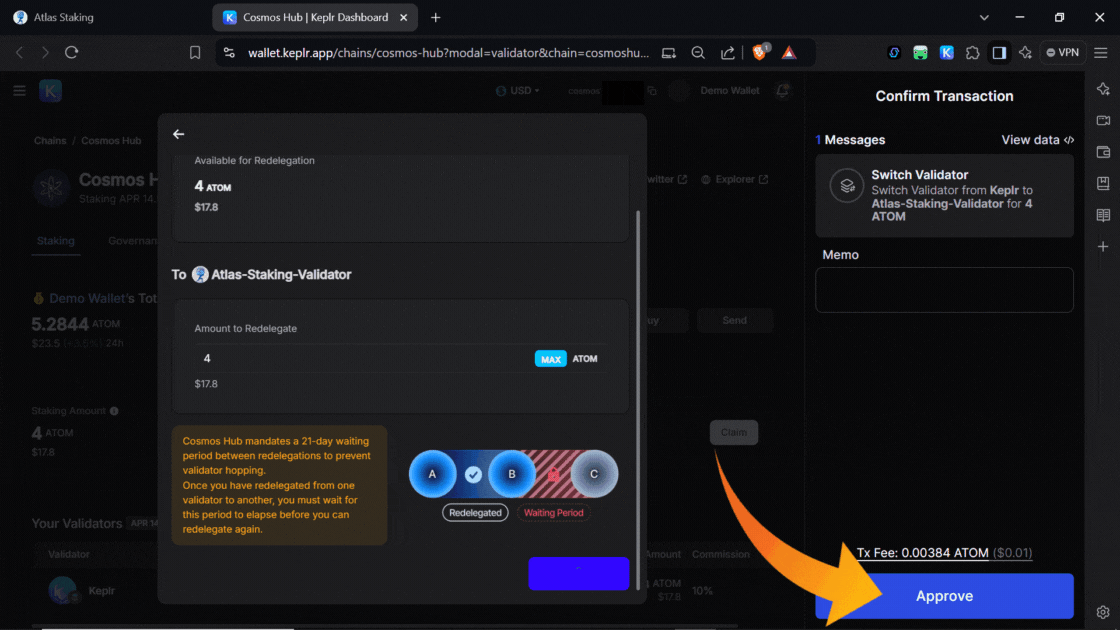Image resolution: width=1120 pixels, height=630 pixels.
Task: Click the Leo AI sparkle sidebar icon
Action: [x=1103, y=89]
